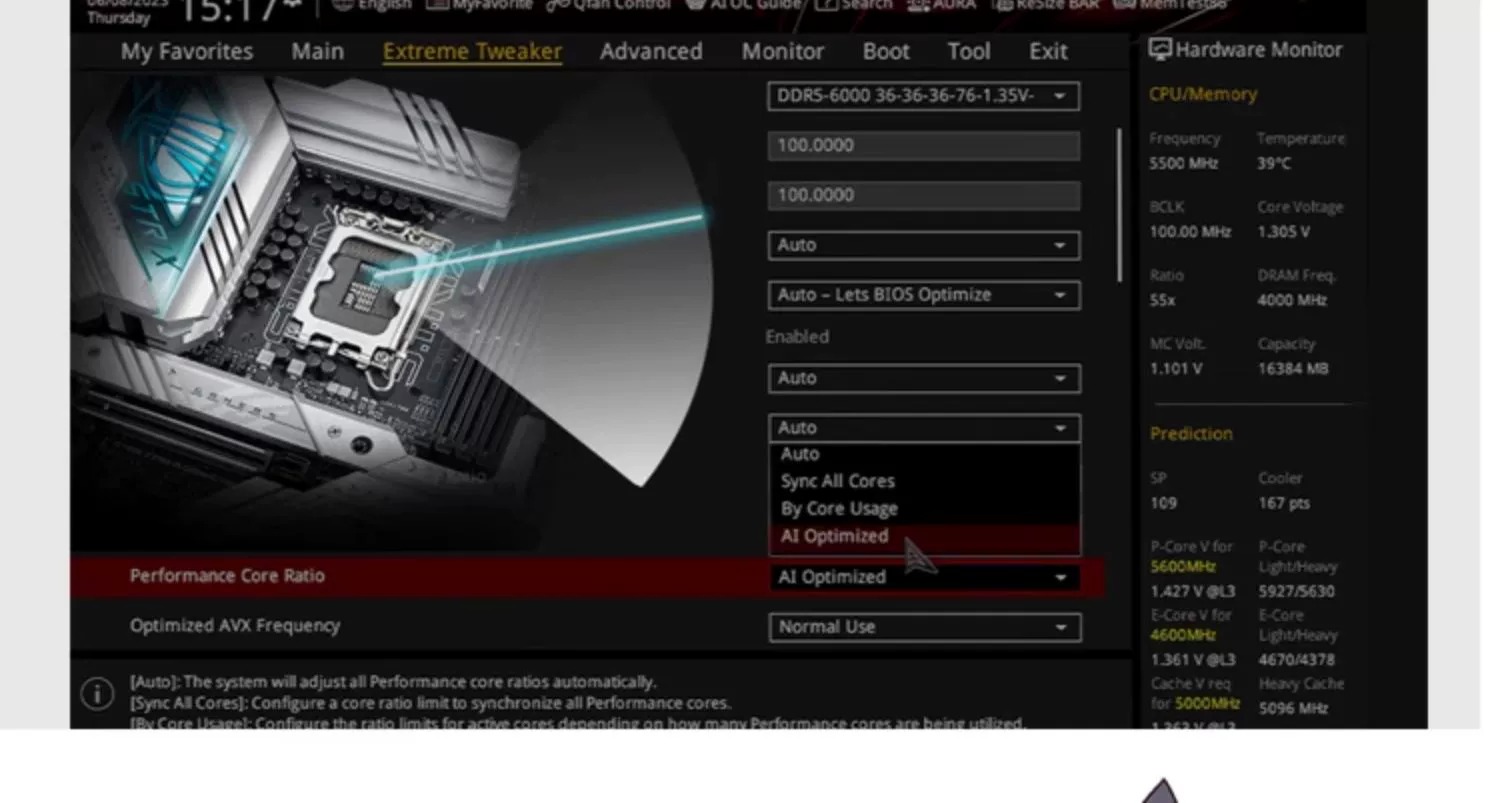Click the SP value 109
Screen dimensions: 1500x803
pos(1163,503)
